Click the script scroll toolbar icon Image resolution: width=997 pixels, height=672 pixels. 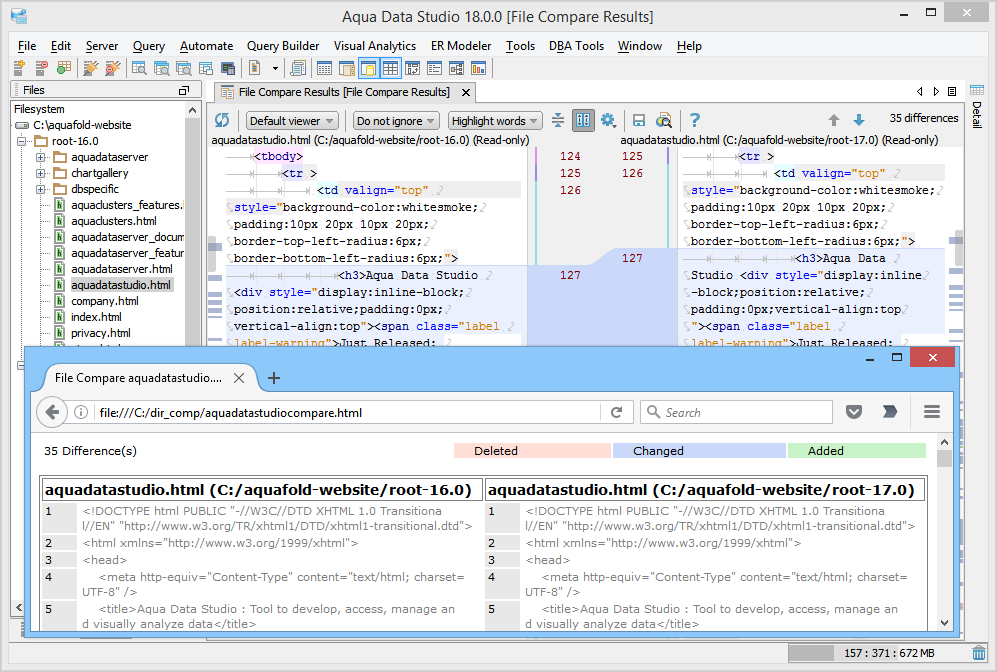[297, 68]
